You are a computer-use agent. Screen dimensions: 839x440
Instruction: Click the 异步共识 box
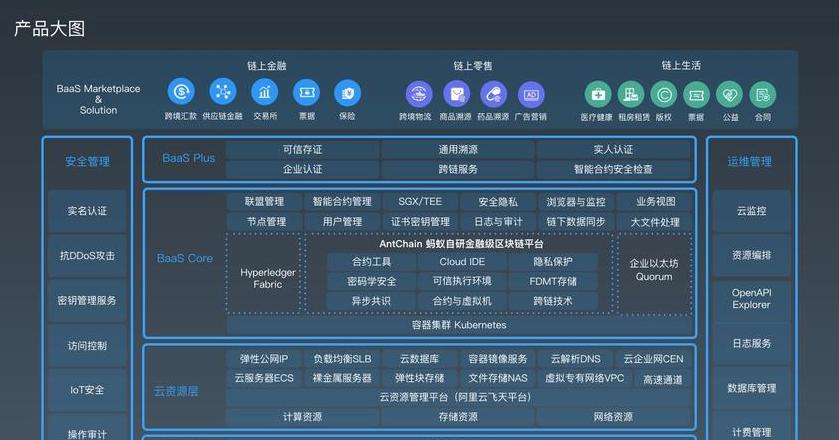click(371, 301)
